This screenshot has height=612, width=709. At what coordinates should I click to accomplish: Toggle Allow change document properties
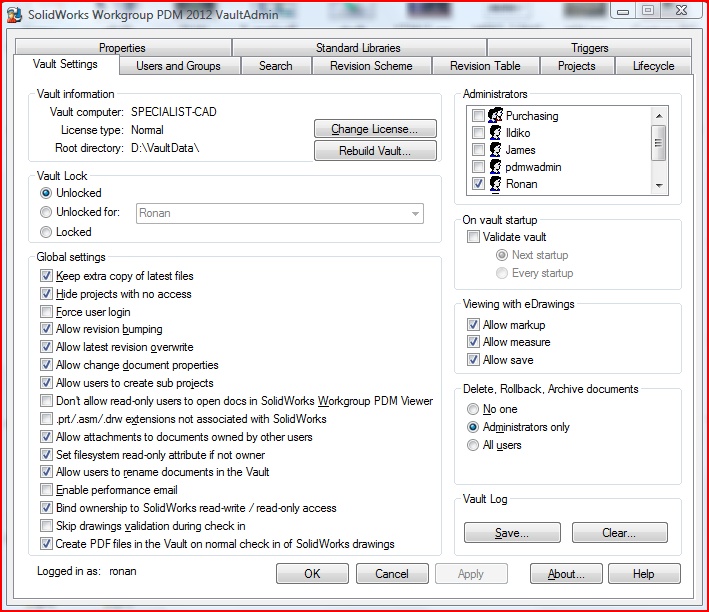(46, 365)
